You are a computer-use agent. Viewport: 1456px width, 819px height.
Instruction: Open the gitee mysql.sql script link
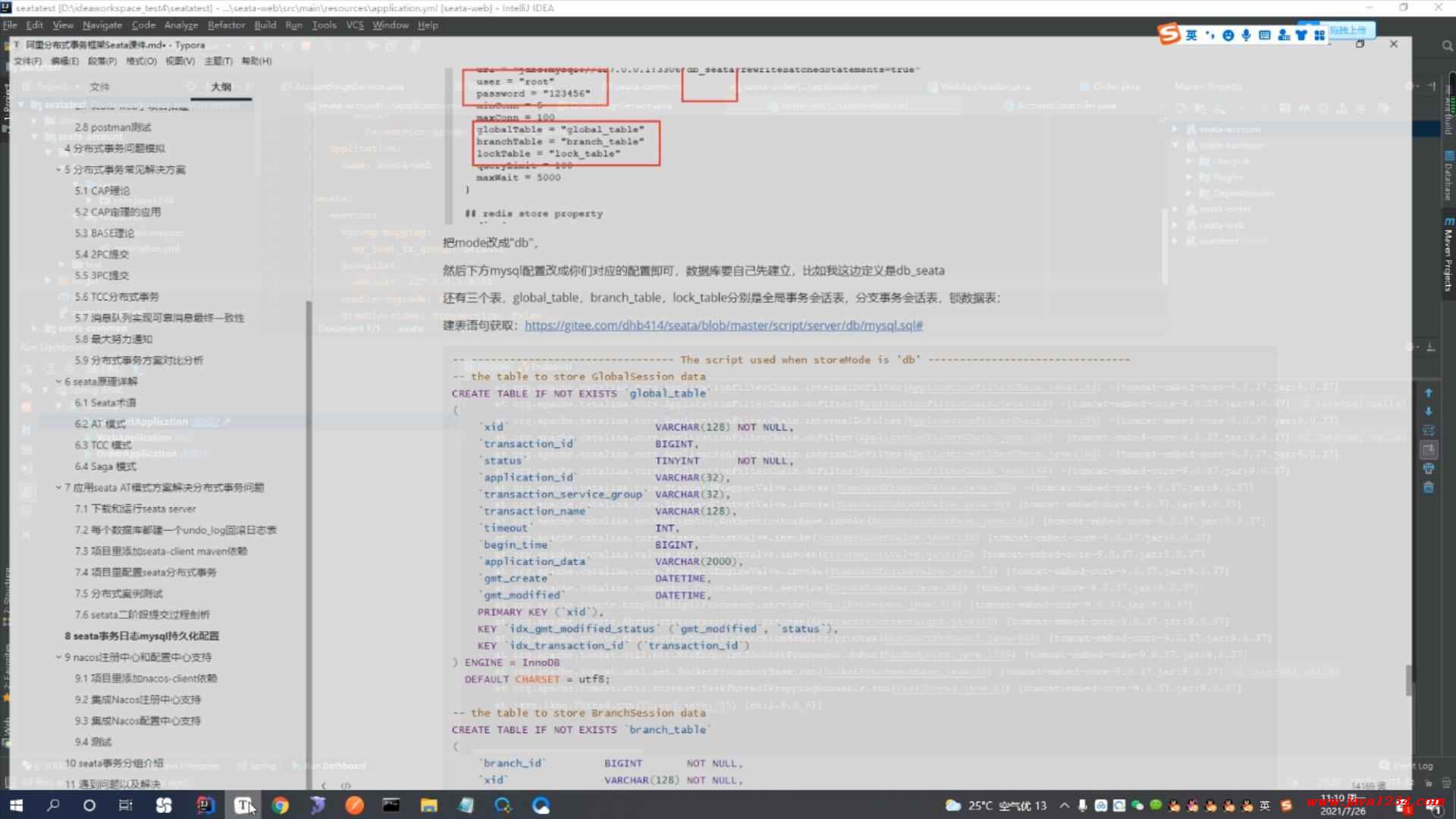click(723, 325)
